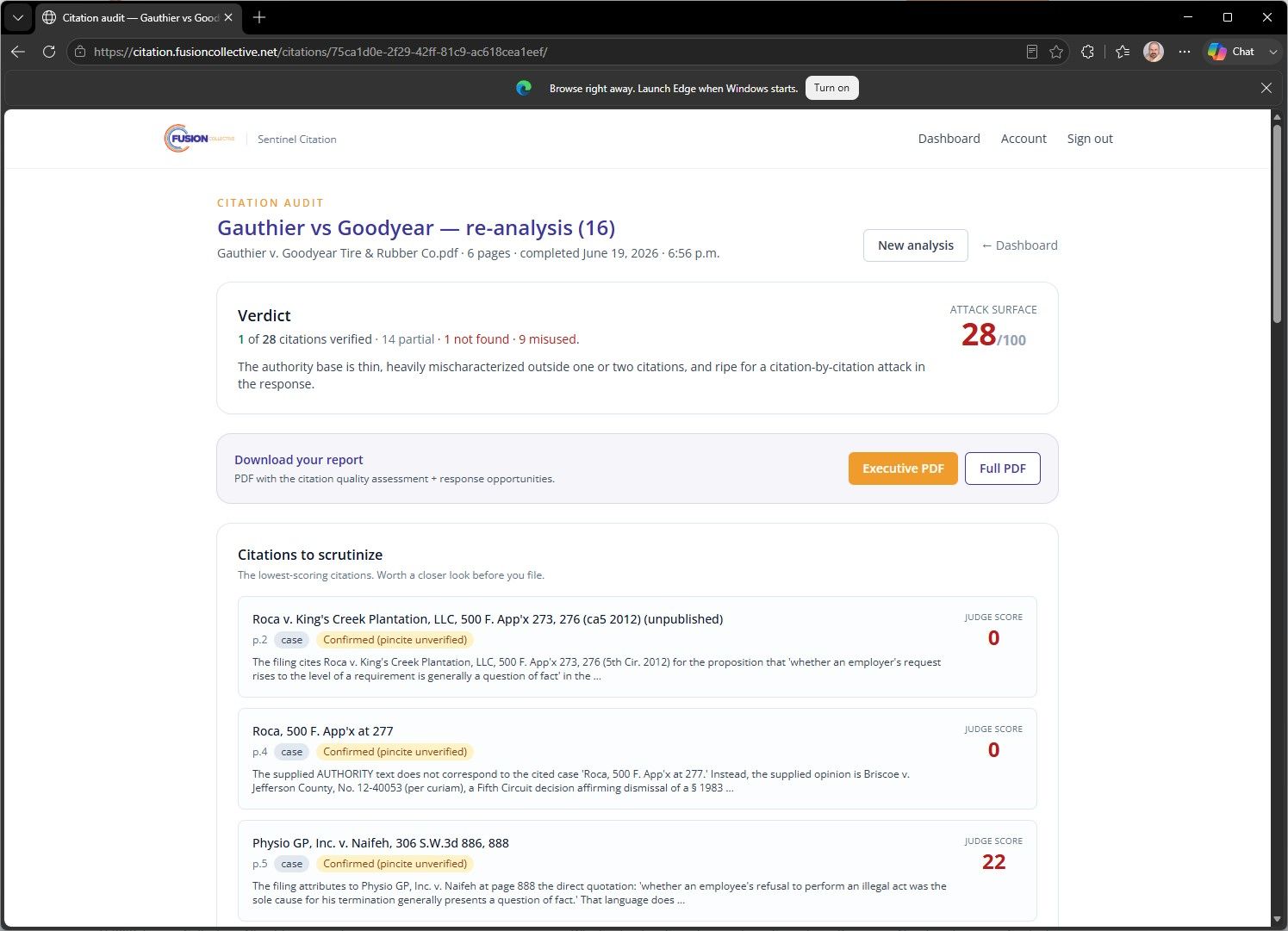The width and height of the screenshot is (1288, 931).
Task: Click the URL address bar field
Action: click(551, 52)
